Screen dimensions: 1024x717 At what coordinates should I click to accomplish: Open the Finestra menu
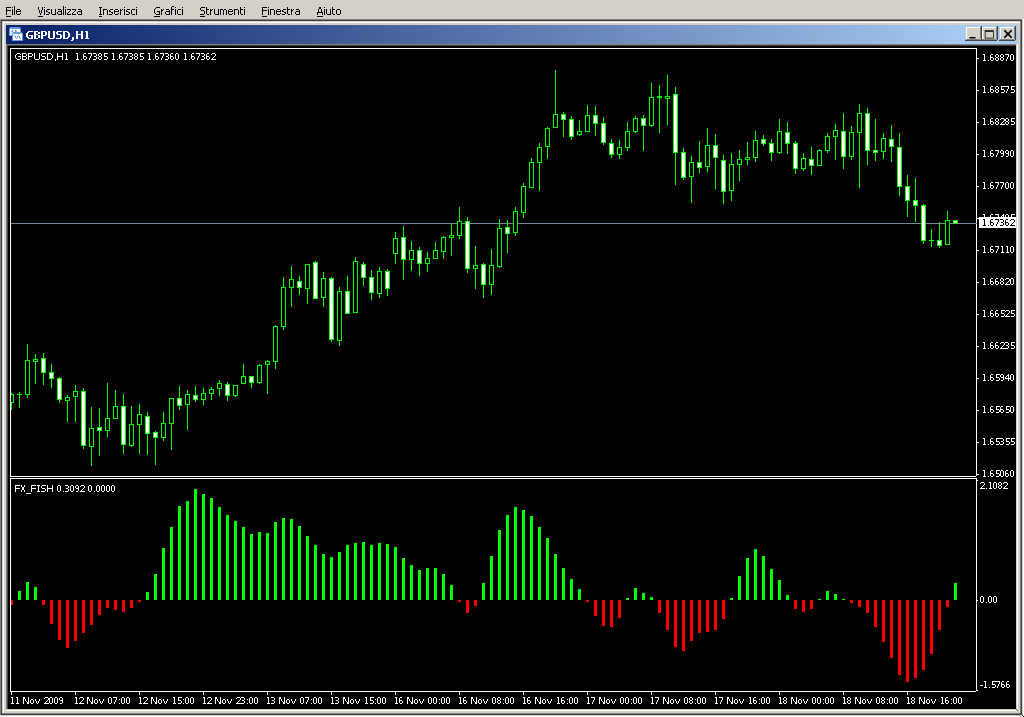pyautogui.click(x=280, y=11)
